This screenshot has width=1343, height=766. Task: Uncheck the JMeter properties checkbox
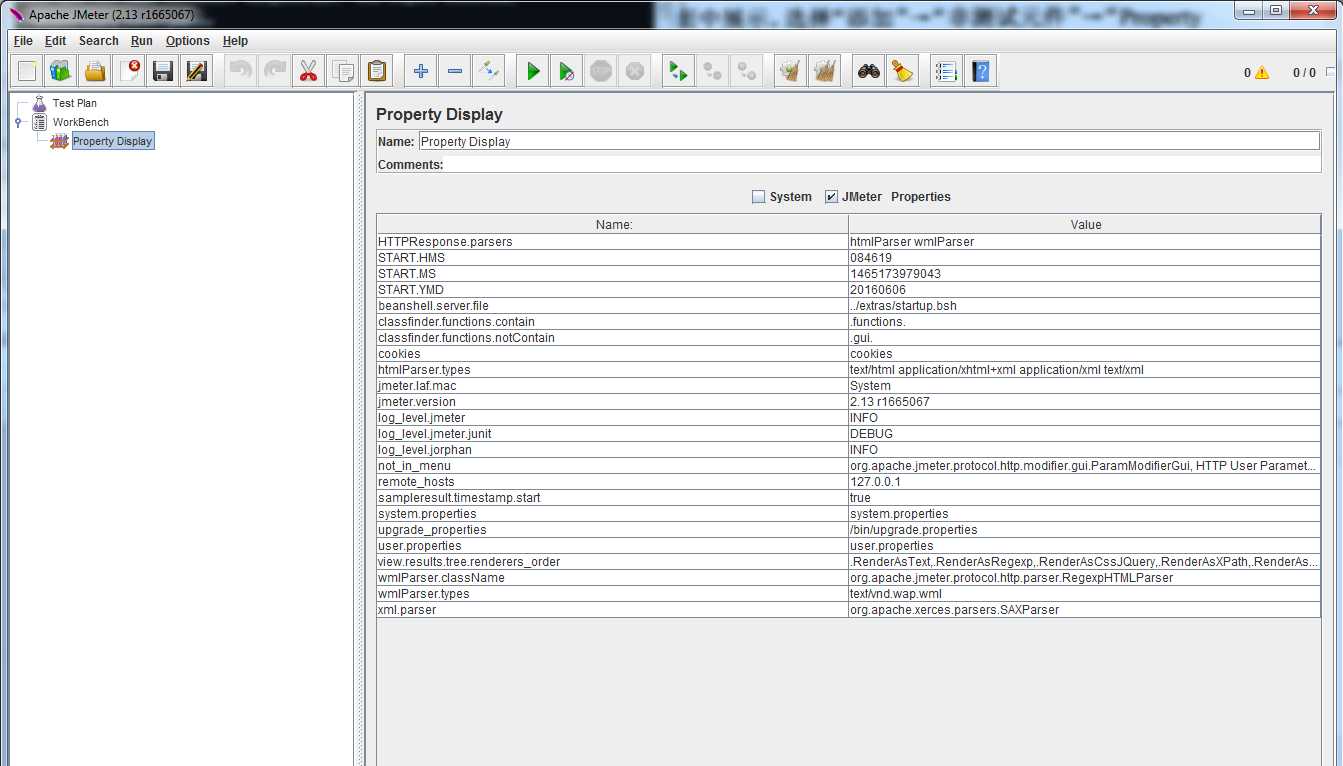tap(831, 197)
